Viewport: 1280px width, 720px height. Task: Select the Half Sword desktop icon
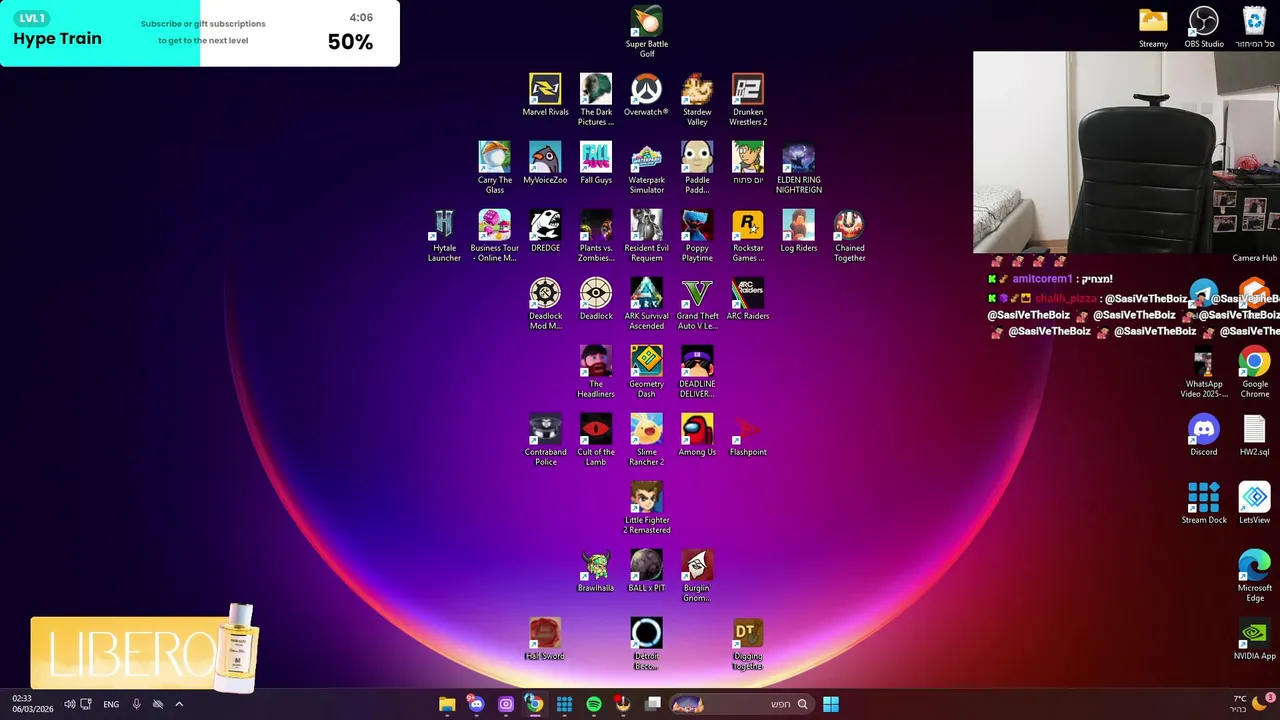pos(545,639)
